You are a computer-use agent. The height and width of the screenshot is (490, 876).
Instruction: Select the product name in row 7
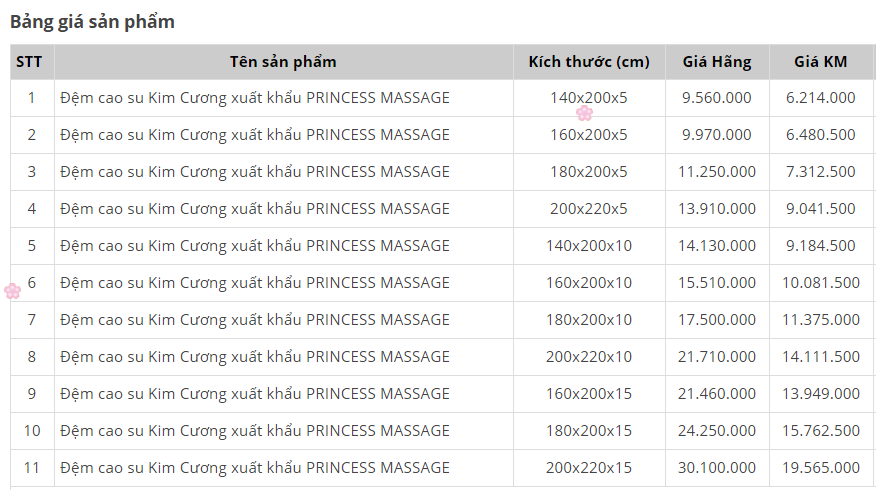(x=255, y=320)
